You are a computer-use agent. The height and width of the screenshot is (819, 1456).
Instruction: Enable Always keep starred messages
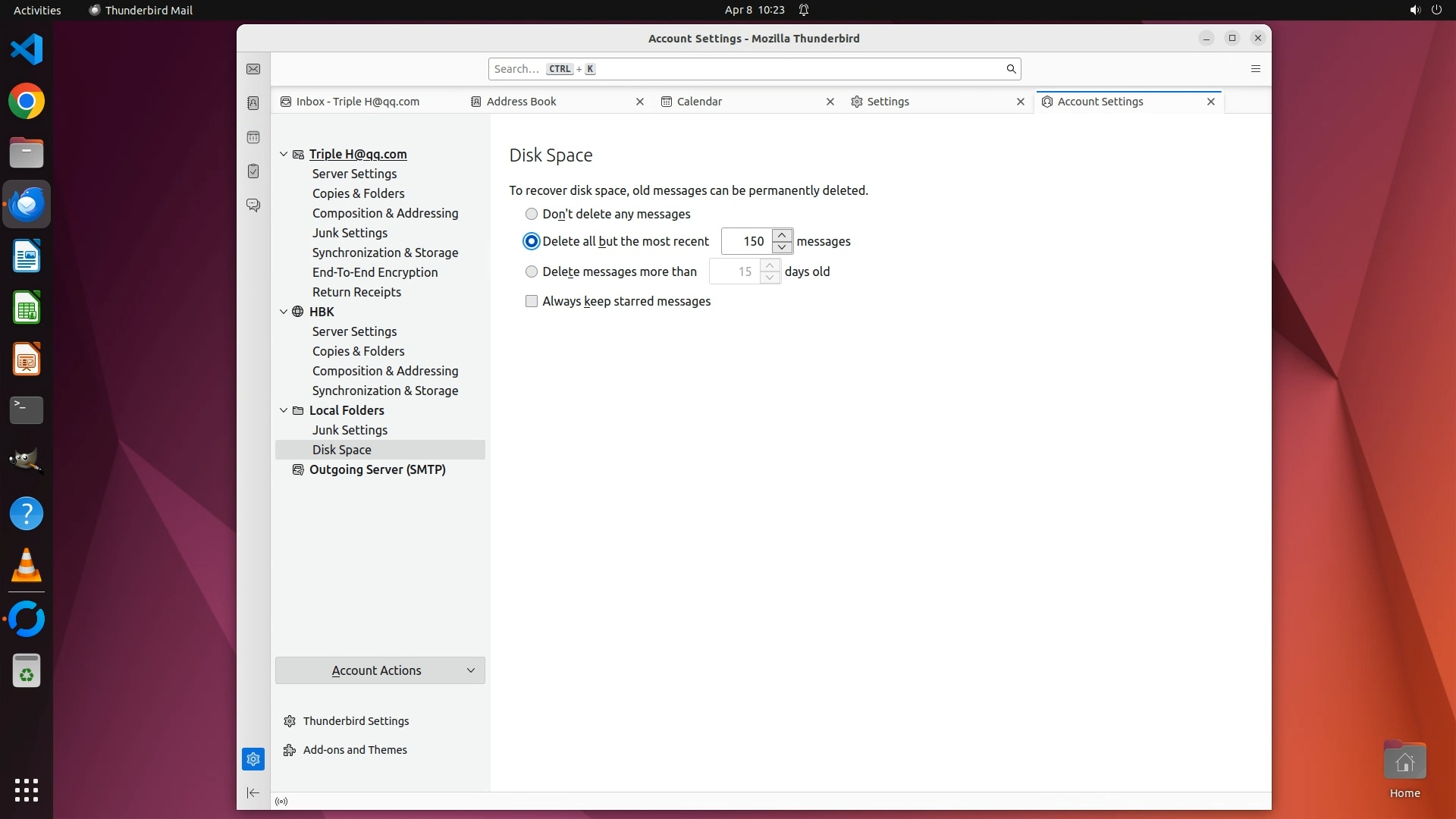(x=532, y=301)
